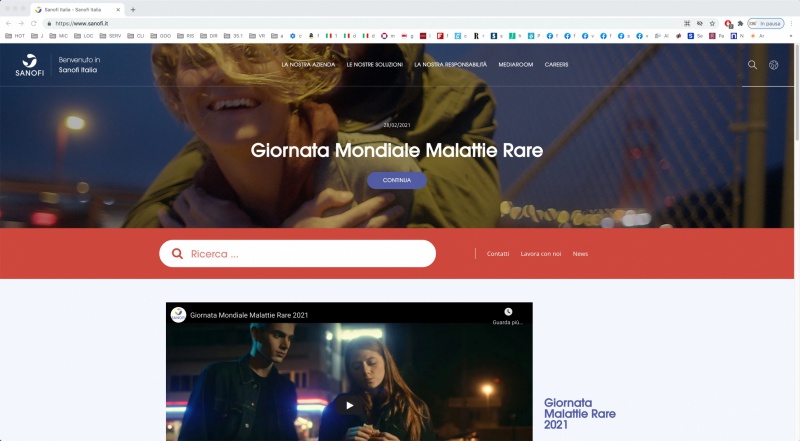Bookmark this page with the star icon
The height and width of the screenshot is (441, 800).
coord(712,23)
